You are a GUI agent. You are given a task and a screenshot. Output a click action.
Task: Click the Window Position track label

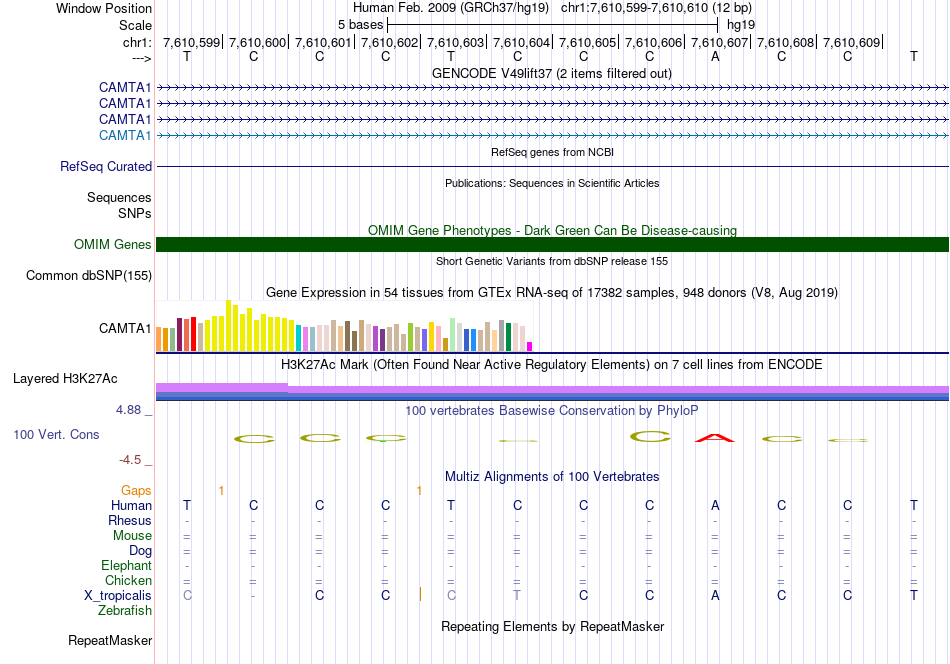104,8
